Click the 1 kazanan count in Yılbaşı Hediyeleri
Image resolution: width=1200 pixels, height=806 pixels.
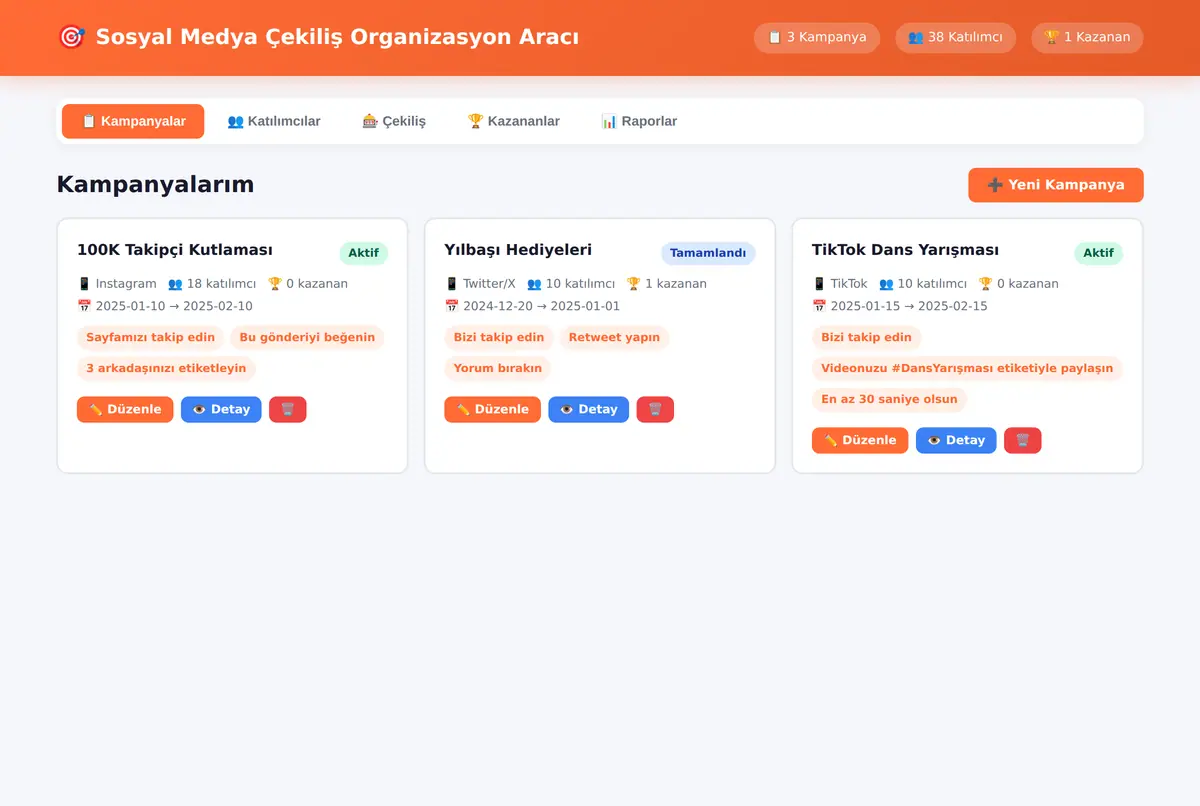click(666, 284)
